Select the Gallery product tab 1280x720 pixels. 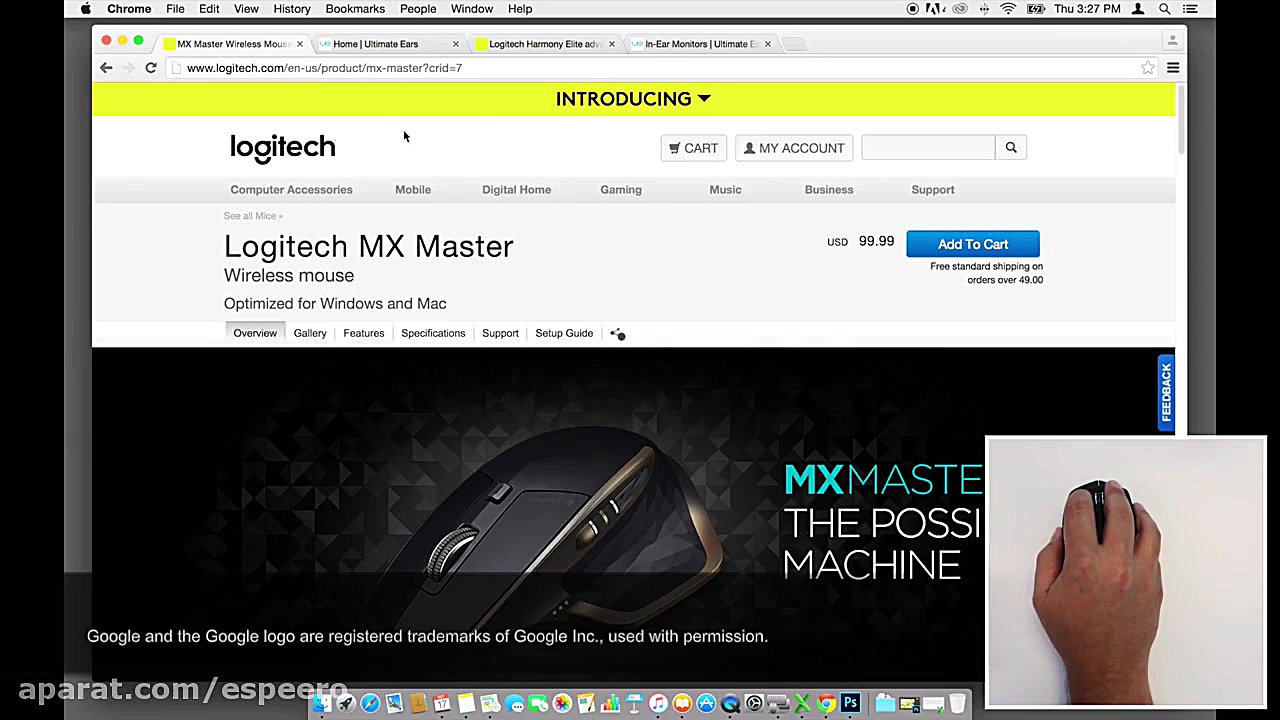[x=310, y=333]
